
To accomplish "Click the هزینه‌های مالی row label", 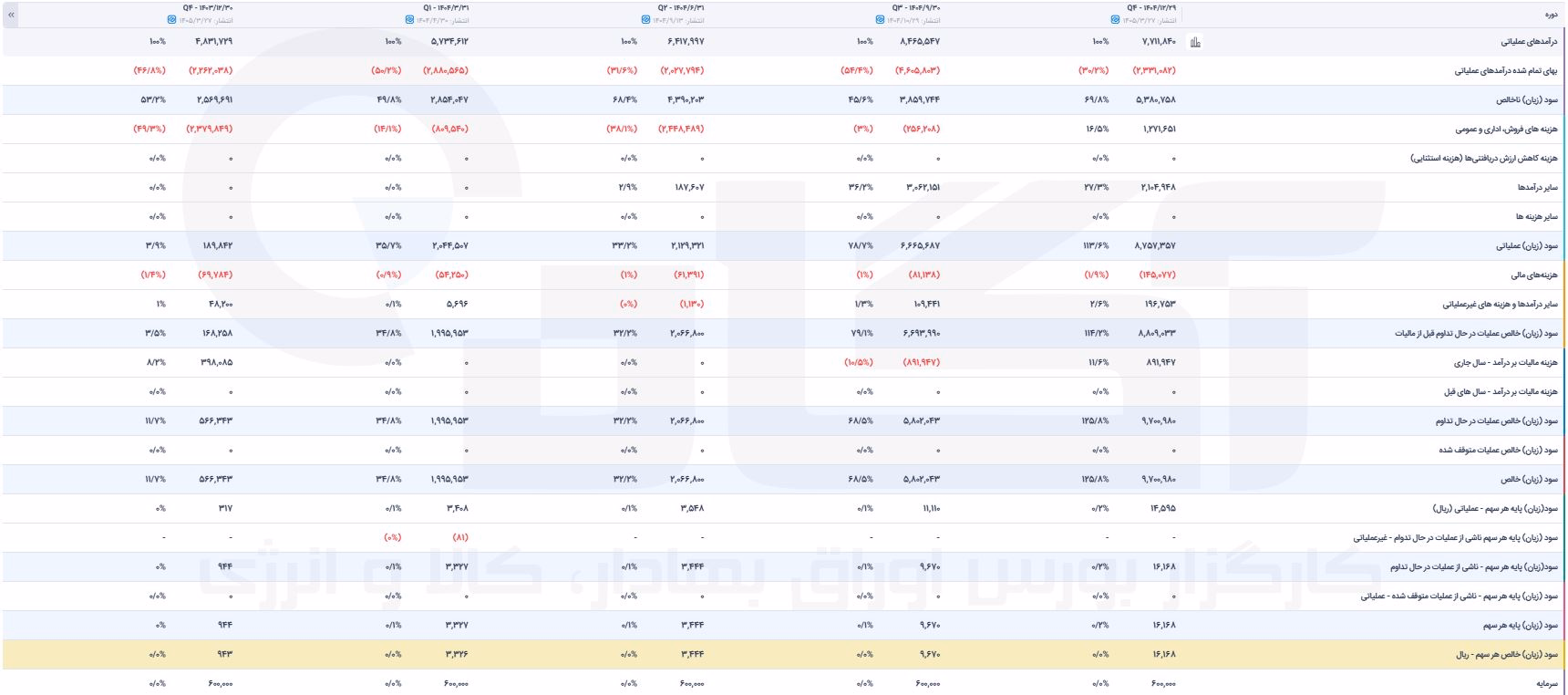I will click(1534, 275).
